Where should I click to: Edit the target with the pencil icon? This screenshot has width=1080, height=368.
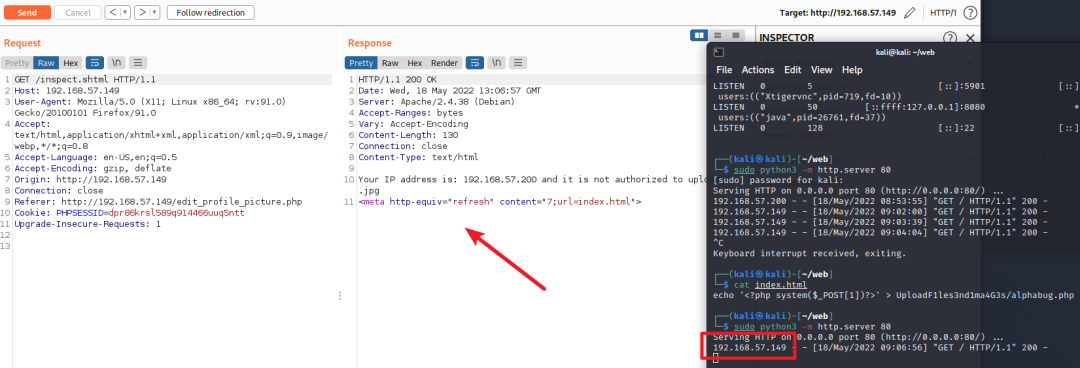(909, 12)
